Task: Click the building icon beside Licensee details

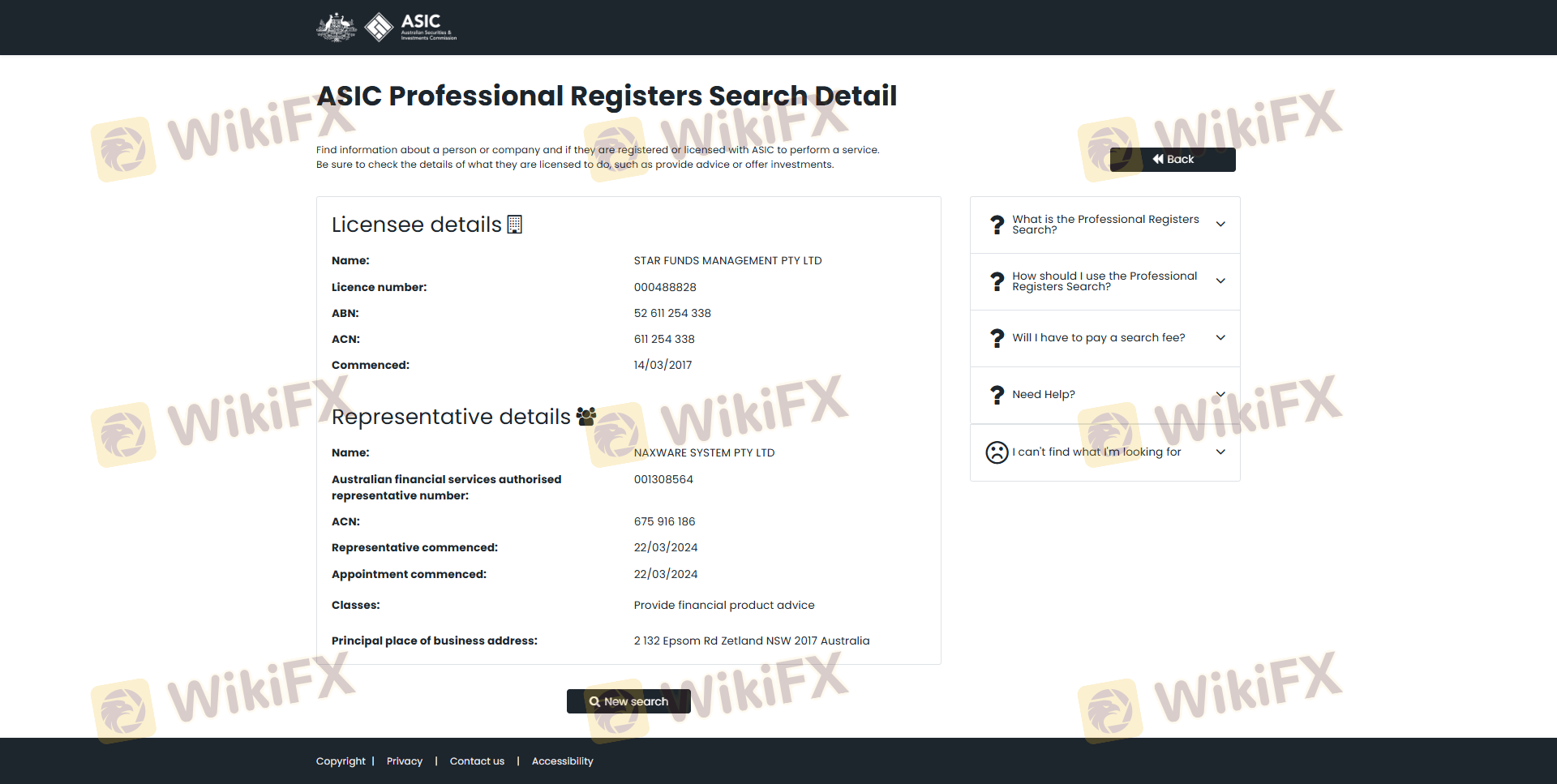Action: [x=514, y=225]
